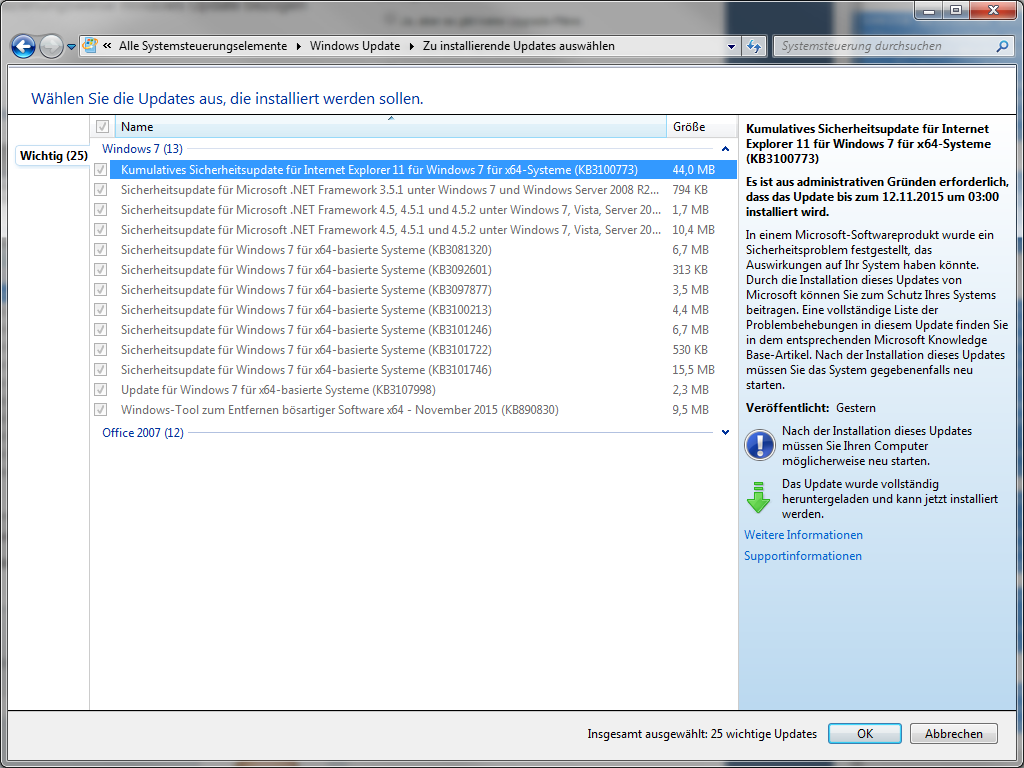
Task: Open Alle Systemsteuerungselemente breadcrumb
Action: point(202,46)
